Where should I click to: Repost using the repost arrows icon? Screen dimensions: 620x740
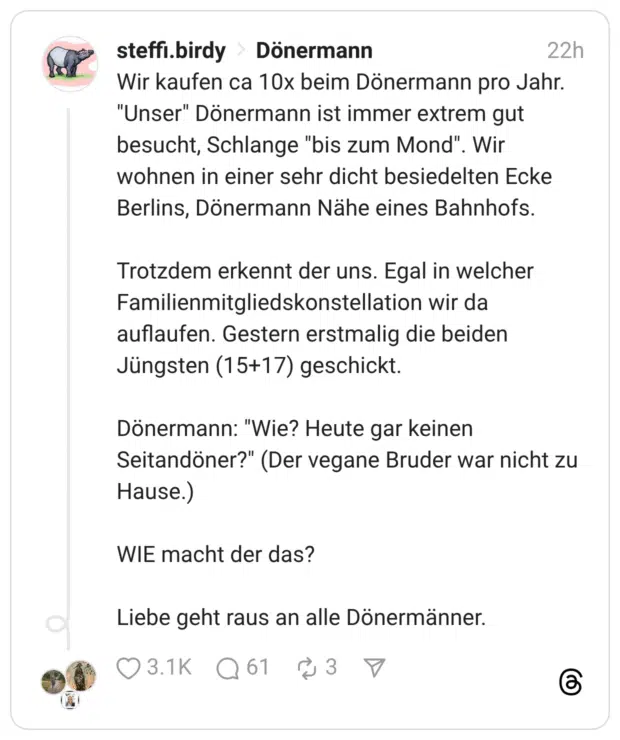pos(306,667)
